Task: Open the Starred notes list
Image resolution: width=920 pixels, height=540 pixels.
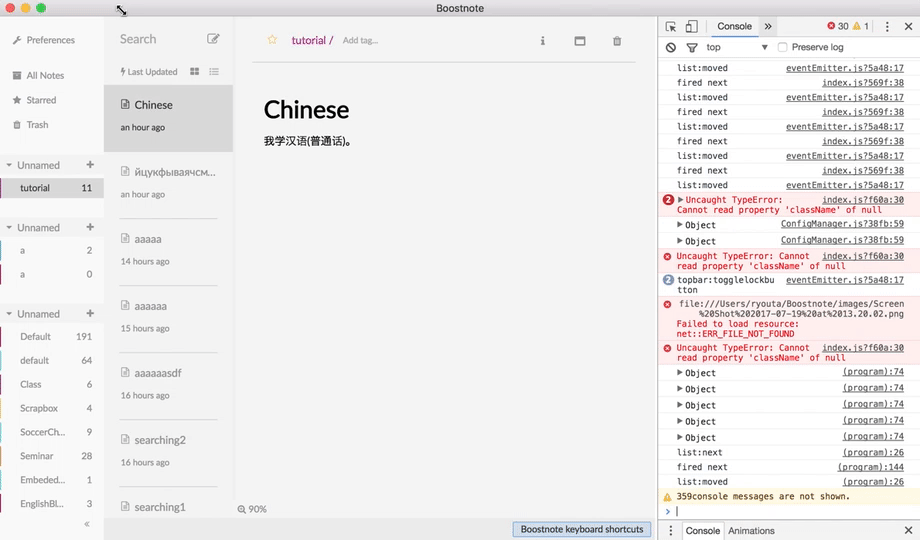Action: [x=35, y=100]
